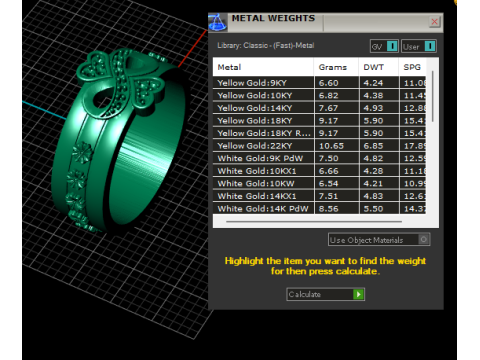Image resolution: width=480 pixels, height=360 pixels.
Task: Click the horizontal scrollbar under the table
Action: 314,221
